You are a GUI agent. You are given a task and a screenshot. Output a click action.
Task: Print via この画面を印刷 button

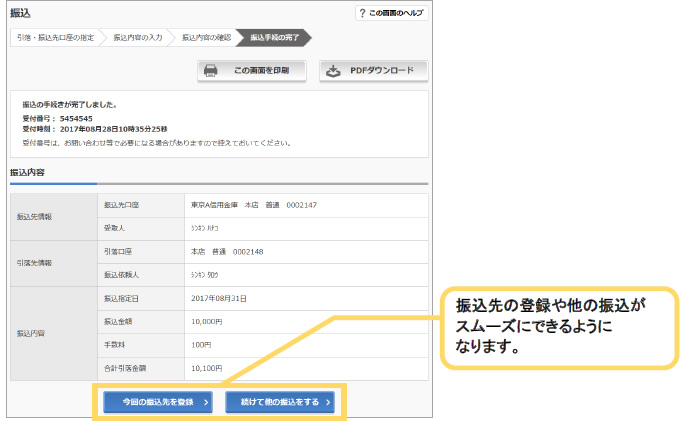tap(252, 71)
